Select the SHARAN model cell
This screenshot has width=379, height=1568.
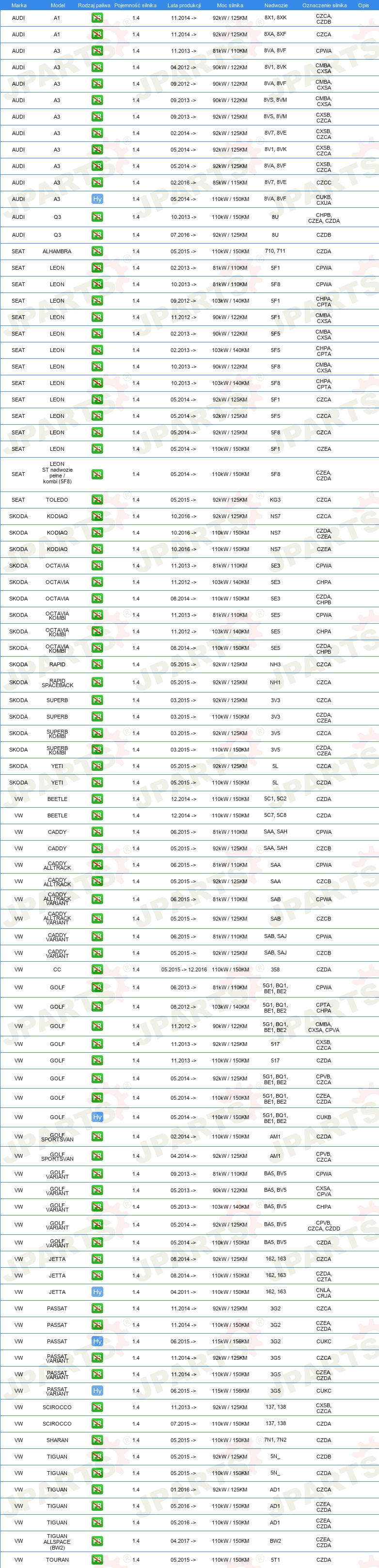[x=57, y=1440]
